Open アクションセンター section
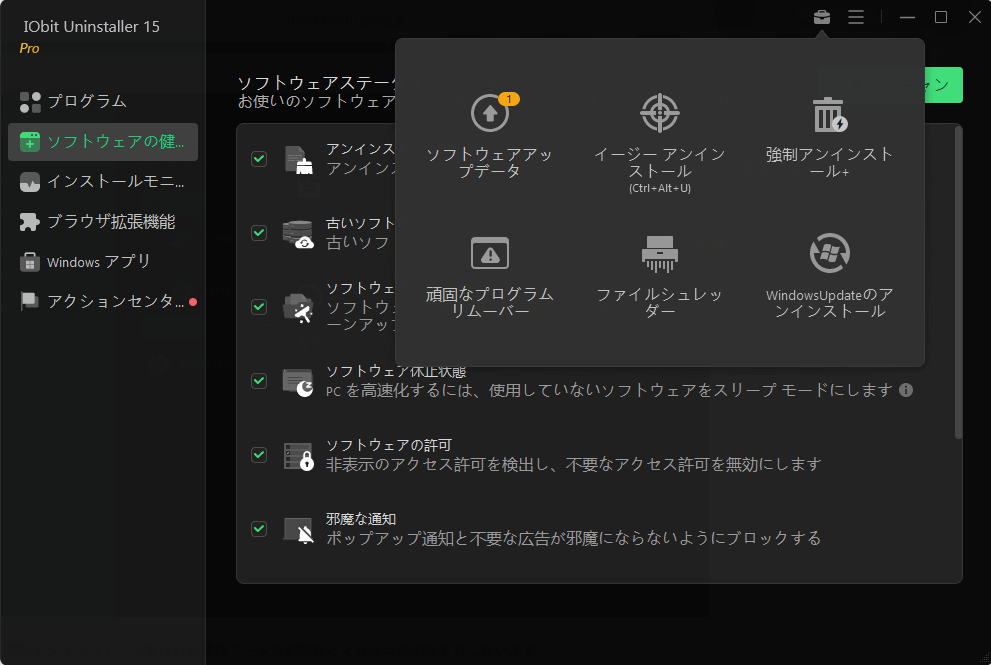The width and height of the screenshot is (991, 665). 103,302
